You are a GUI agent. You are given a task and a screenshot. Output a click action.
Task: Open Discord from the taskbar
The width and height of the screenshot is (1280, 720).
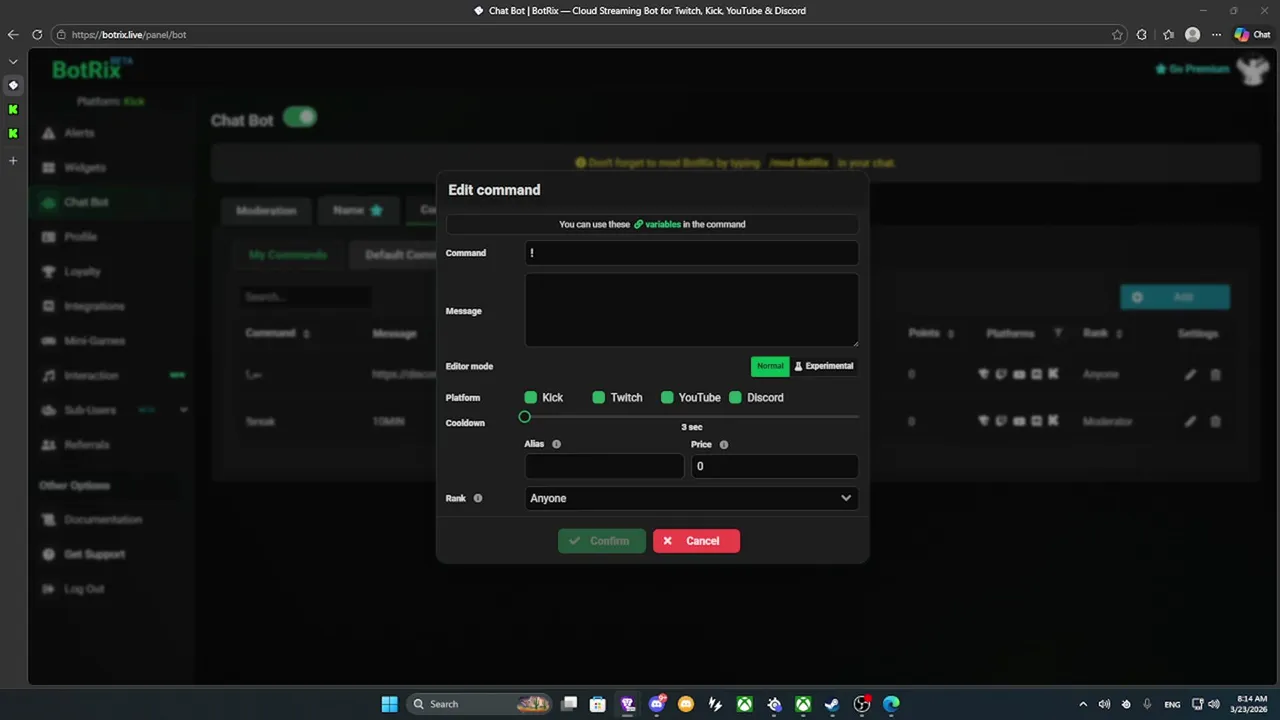tap(657, 704)
